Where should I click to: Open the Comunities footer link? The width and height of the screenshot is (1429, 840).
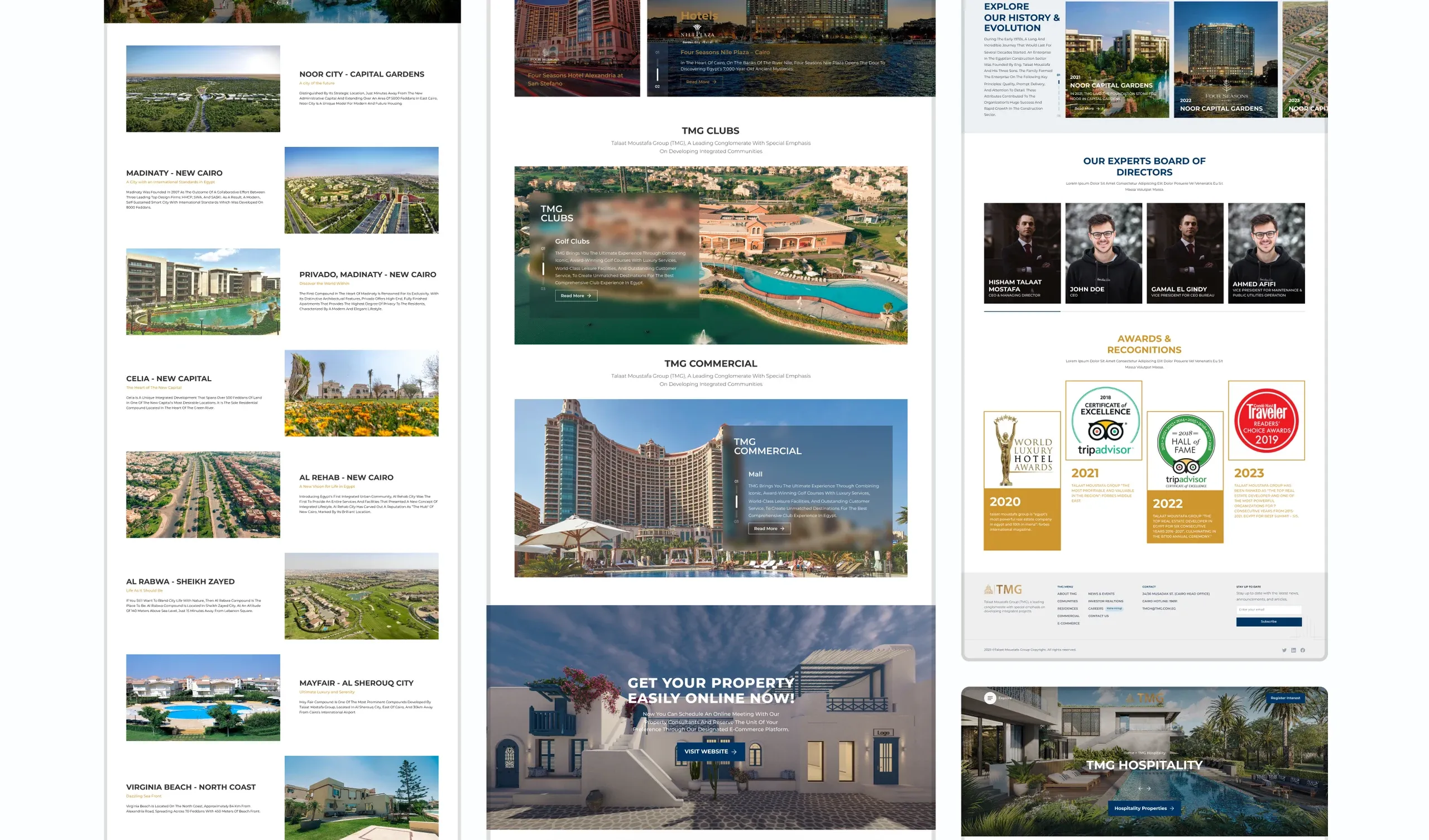coord(1067,601)
